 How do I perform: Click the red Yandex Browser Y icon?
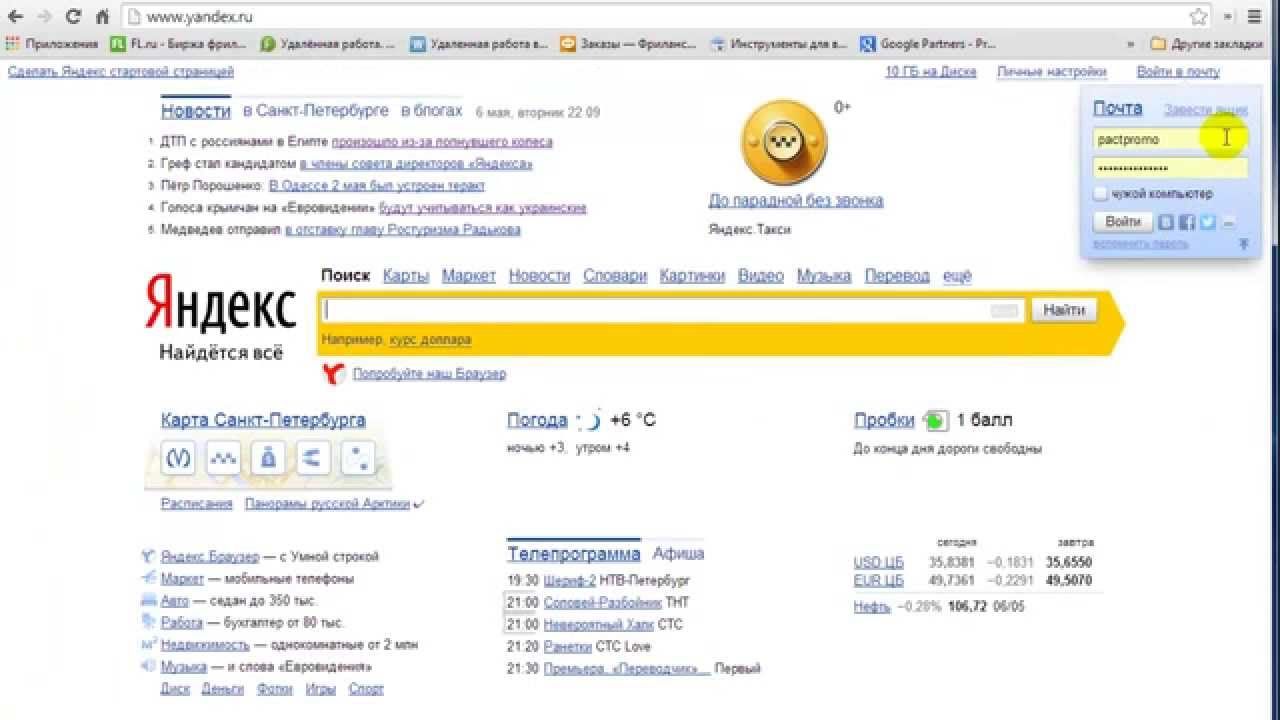334,374
